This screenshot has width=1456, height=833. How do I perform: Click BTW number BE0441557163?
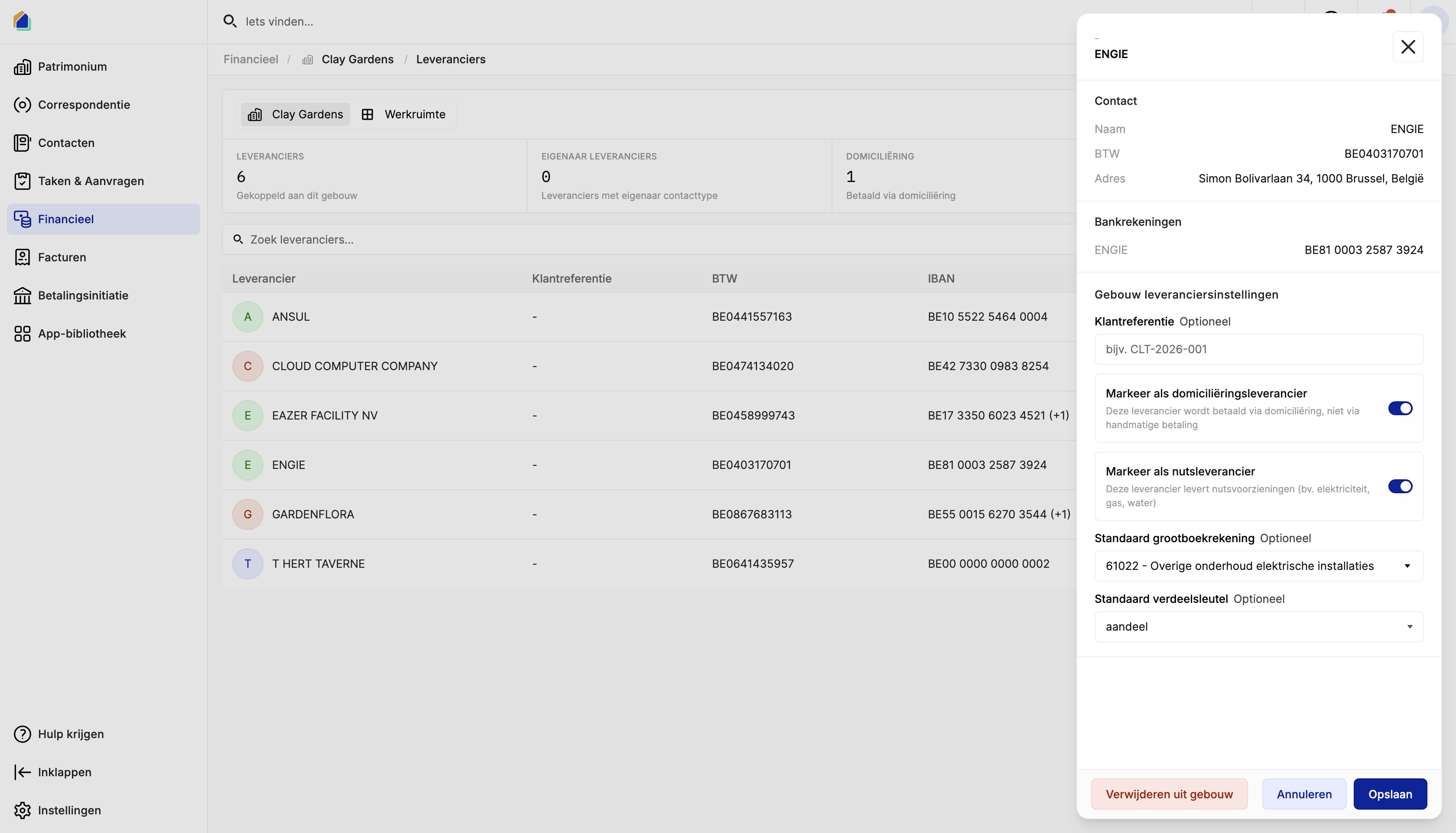(751, 317)
